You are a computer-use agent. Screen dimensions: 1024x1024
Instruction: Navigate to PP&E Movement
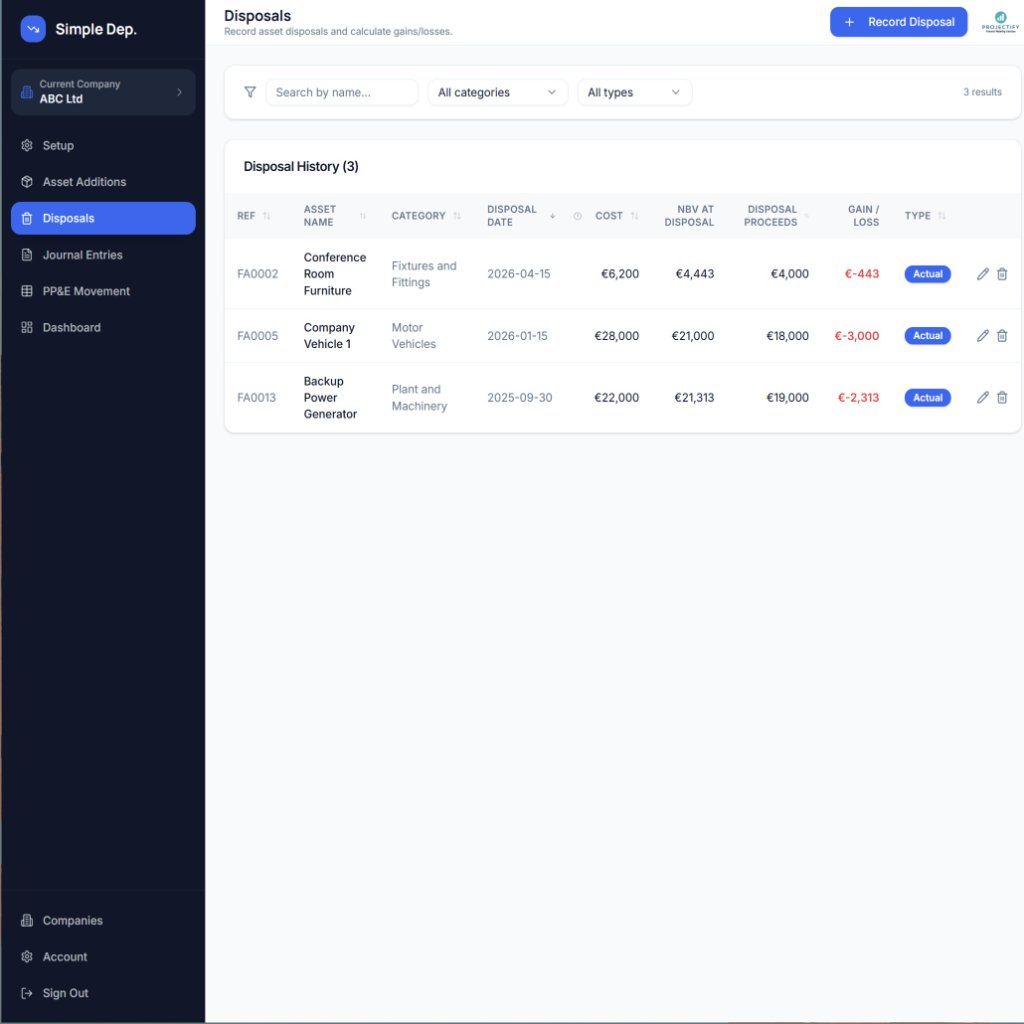click(103, 291)
